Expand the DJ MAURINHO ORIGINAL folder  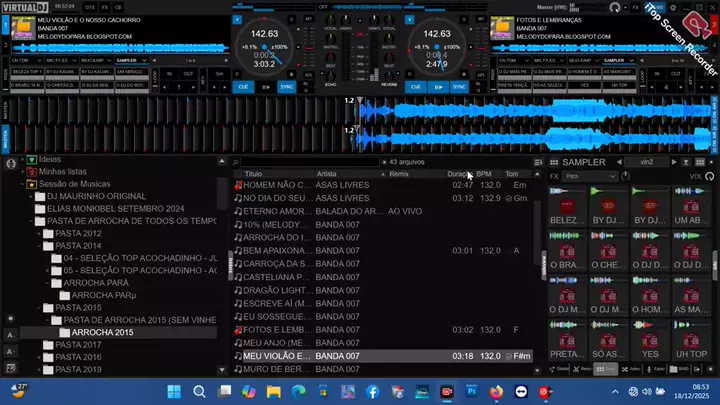pos(31,197)
